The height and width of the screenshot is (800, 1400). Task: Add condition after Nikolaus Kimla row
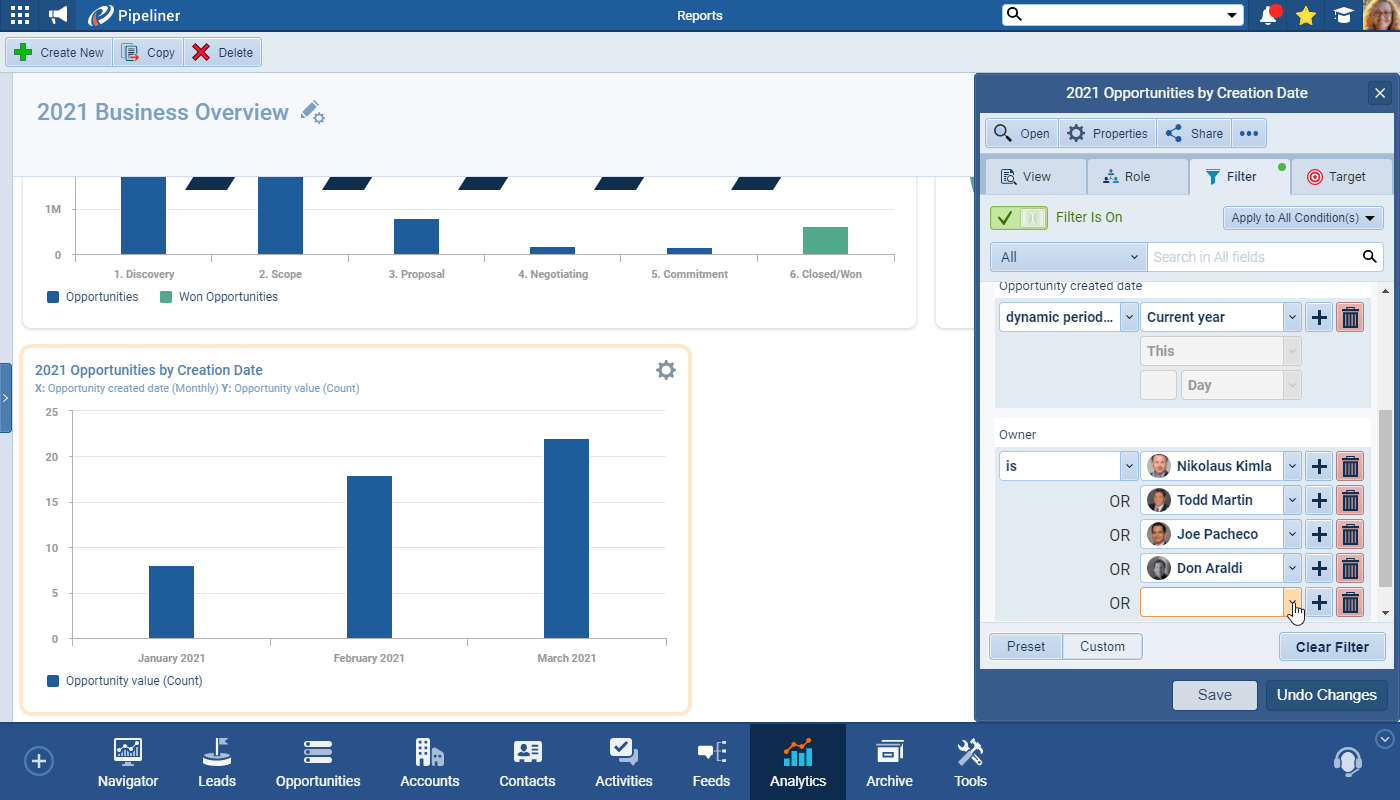[x=1319, y=466]
